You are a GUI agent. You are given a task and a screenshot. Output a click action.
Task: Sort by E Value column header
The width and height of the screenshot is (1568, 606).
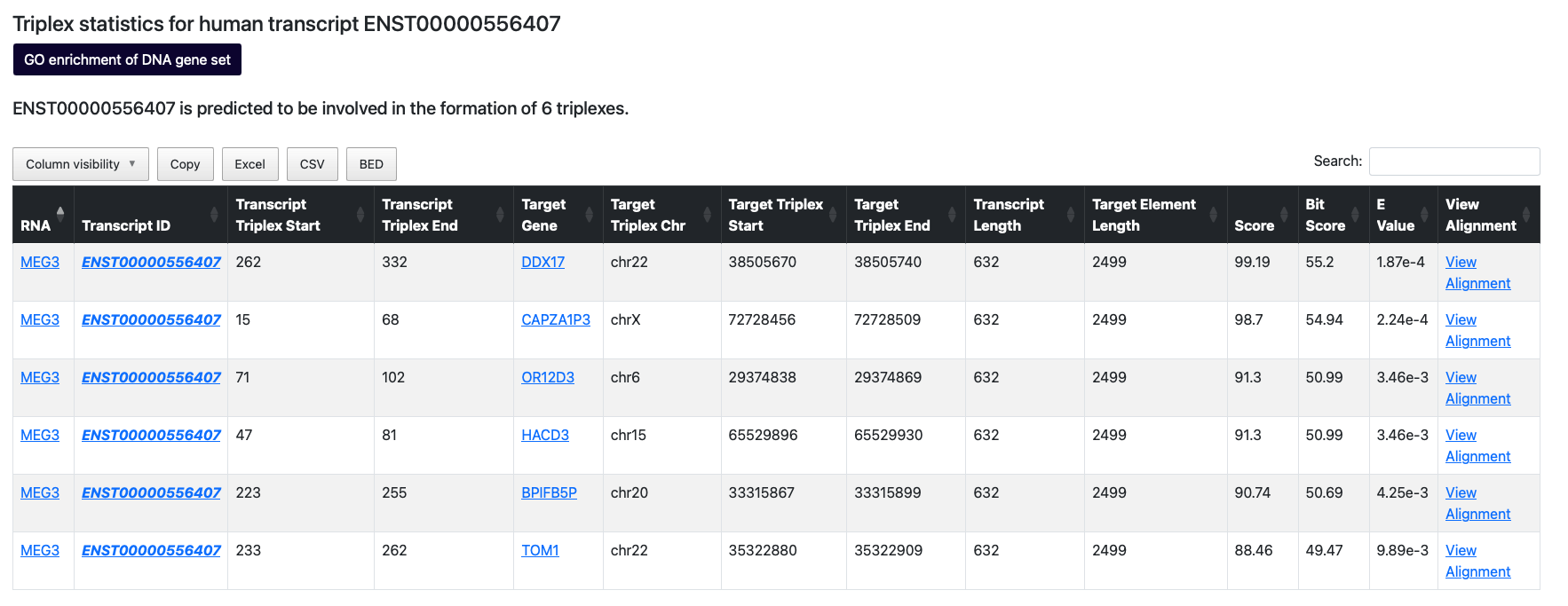tap(1405, 215)
